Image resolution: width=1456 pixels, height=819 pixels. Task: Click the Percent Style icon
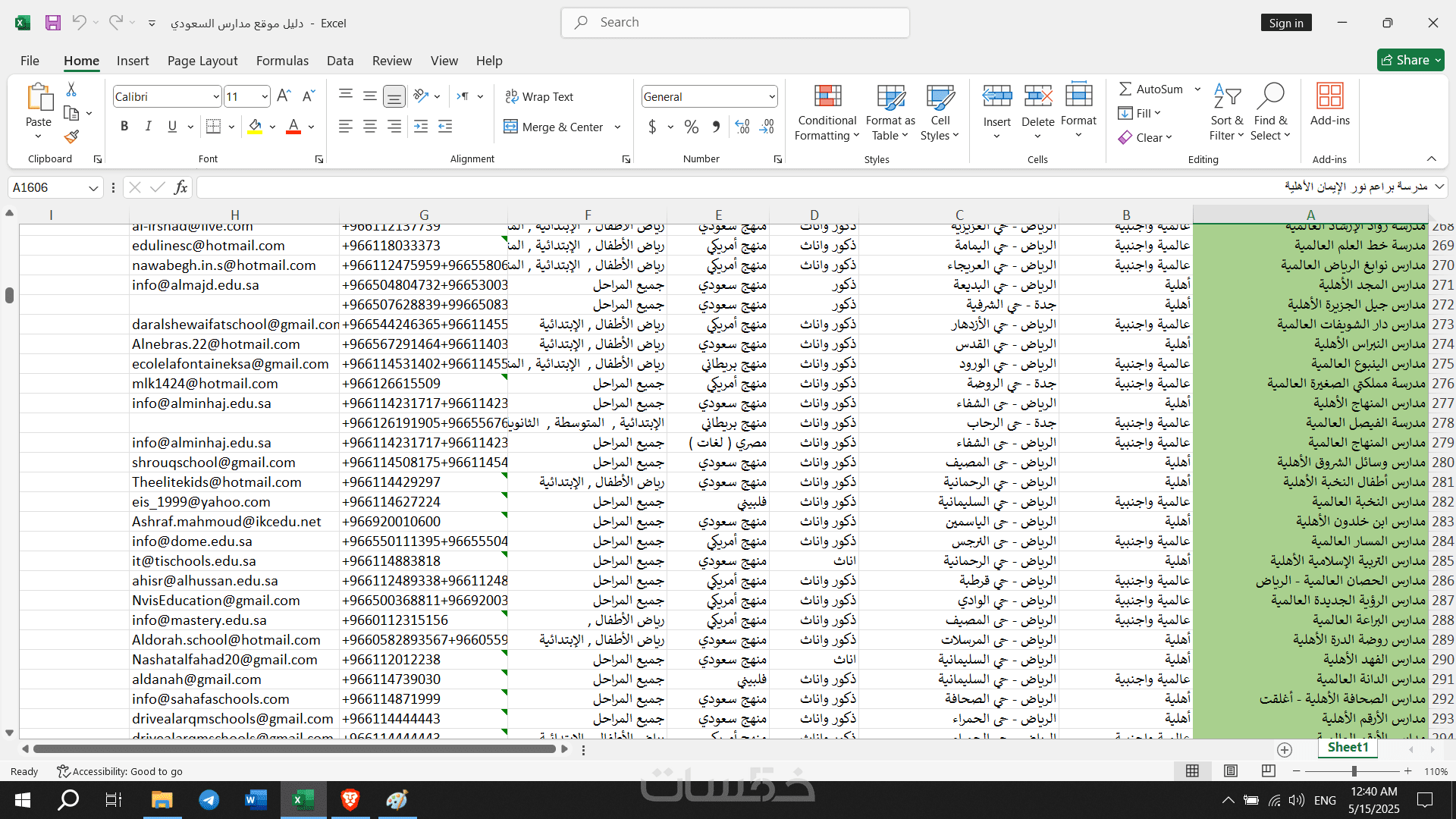click(x=691, y=127)
